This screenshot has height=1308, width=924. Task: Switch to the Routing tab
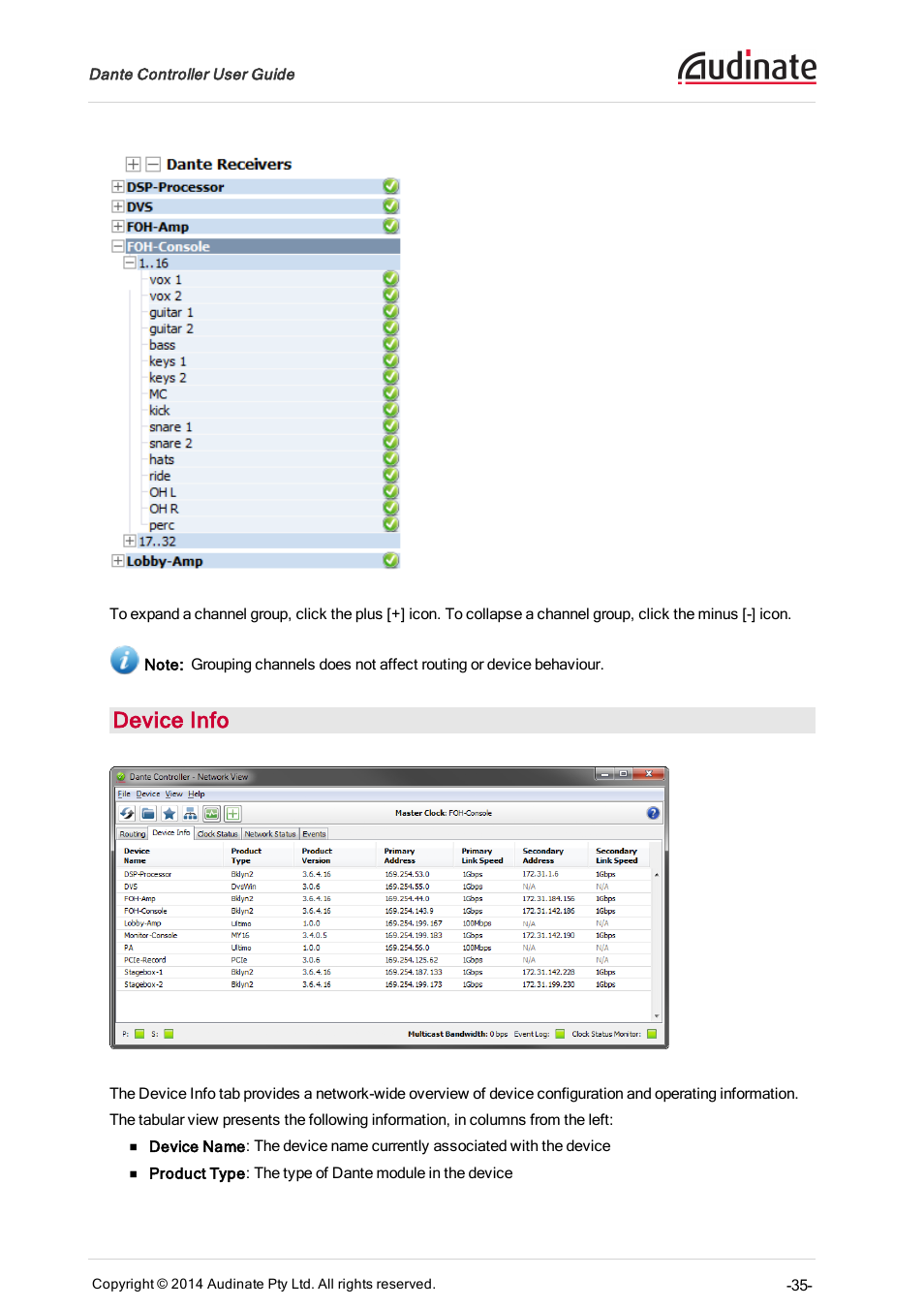pos(133,834)
